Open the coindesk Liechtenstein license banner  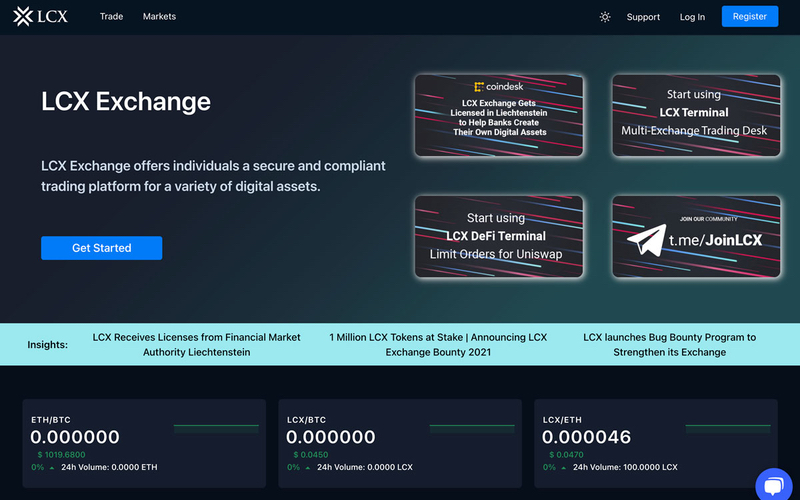click(498, 115)
